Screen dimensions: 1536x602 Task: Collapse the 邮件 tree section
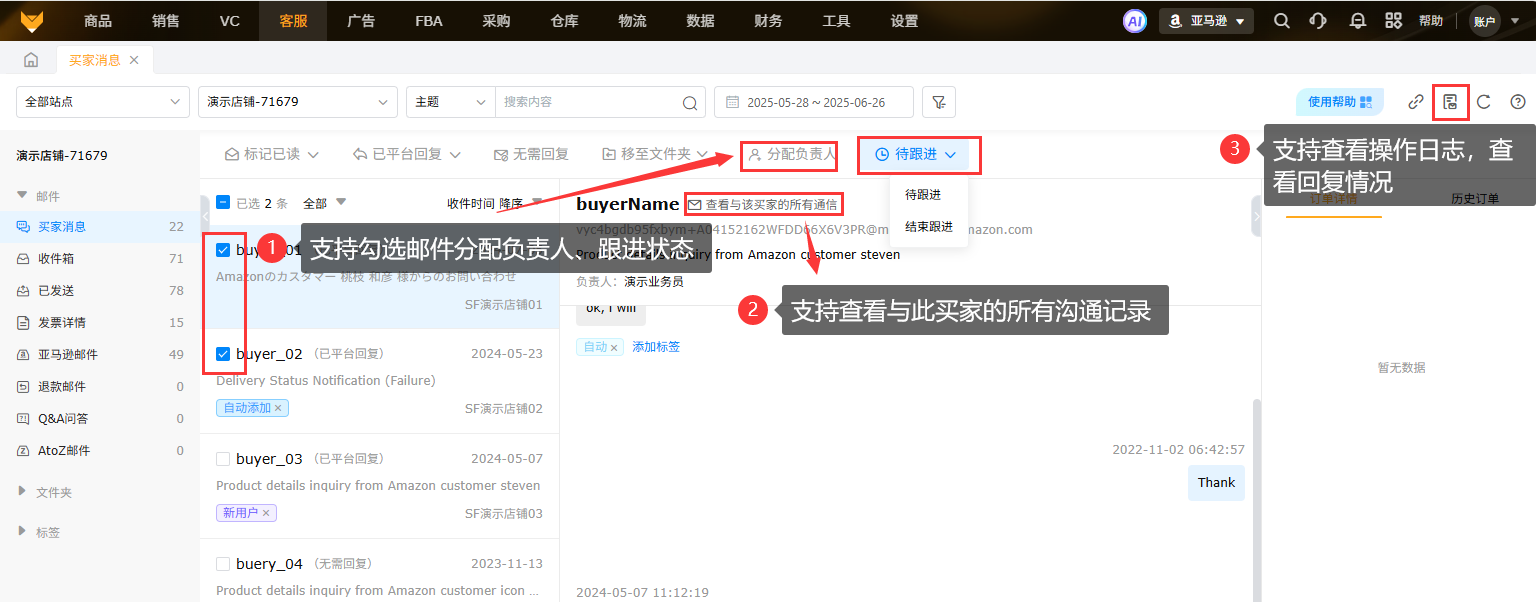(x=22, y=196)
